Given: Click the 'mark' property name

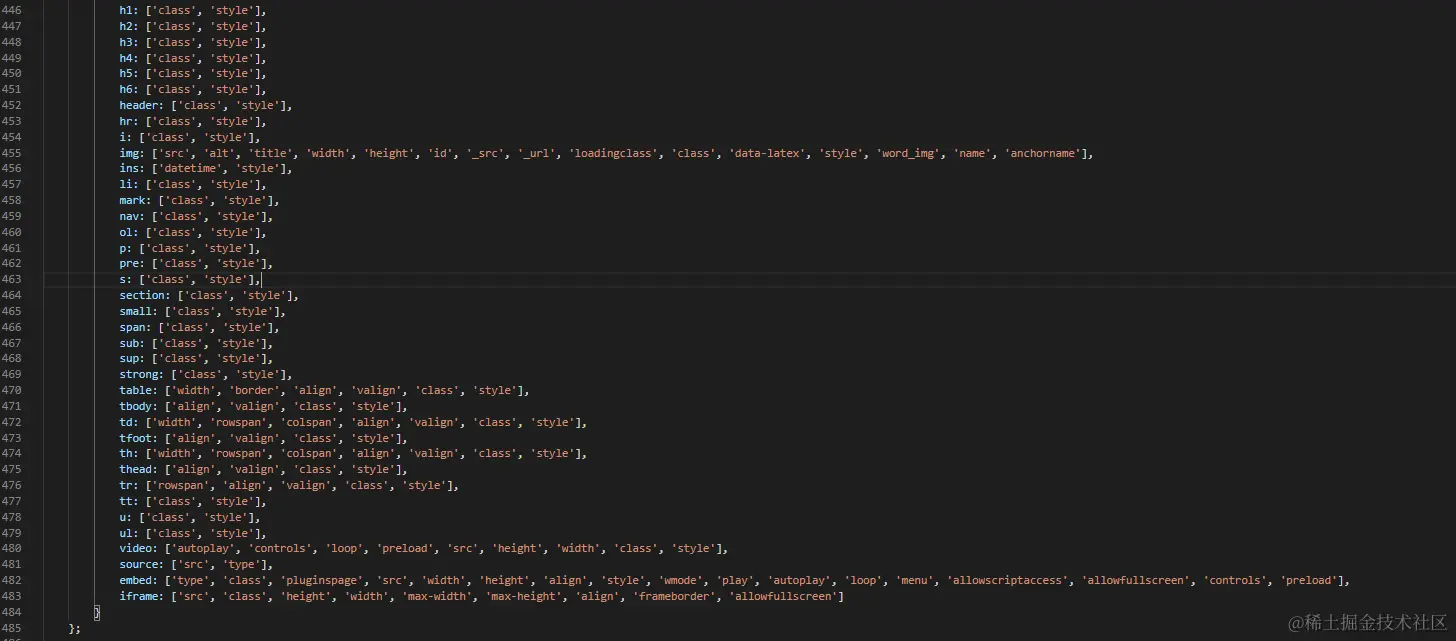Looking at the screenshot, I should click(x=132, y=201).
